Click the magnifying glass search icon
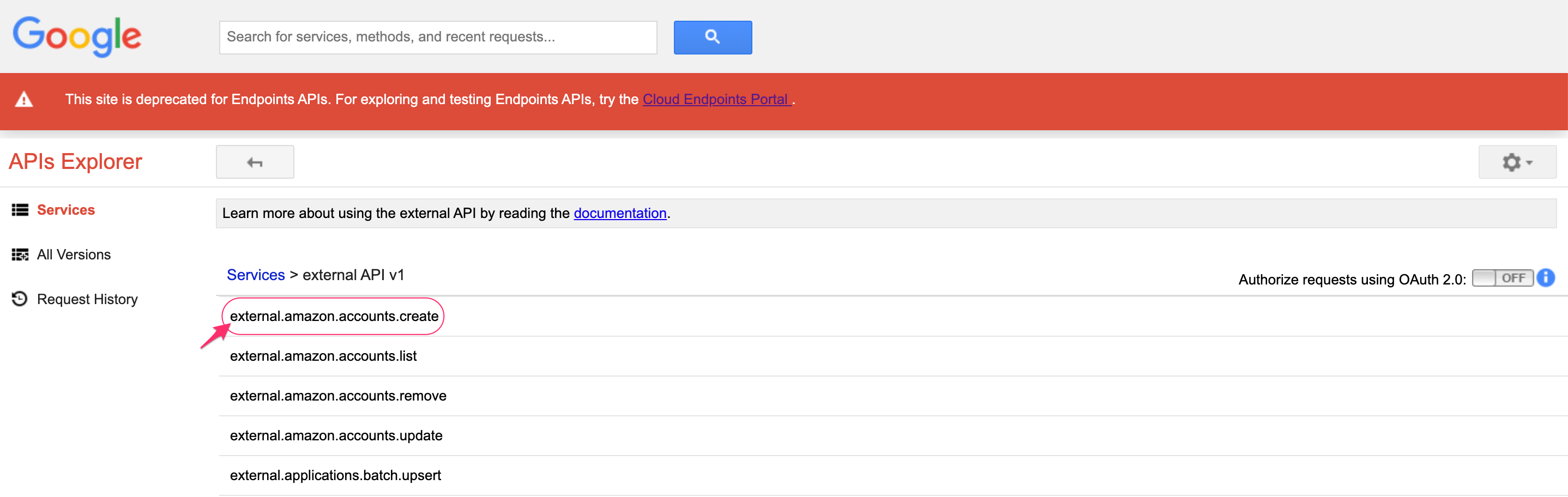 (712, 37)
